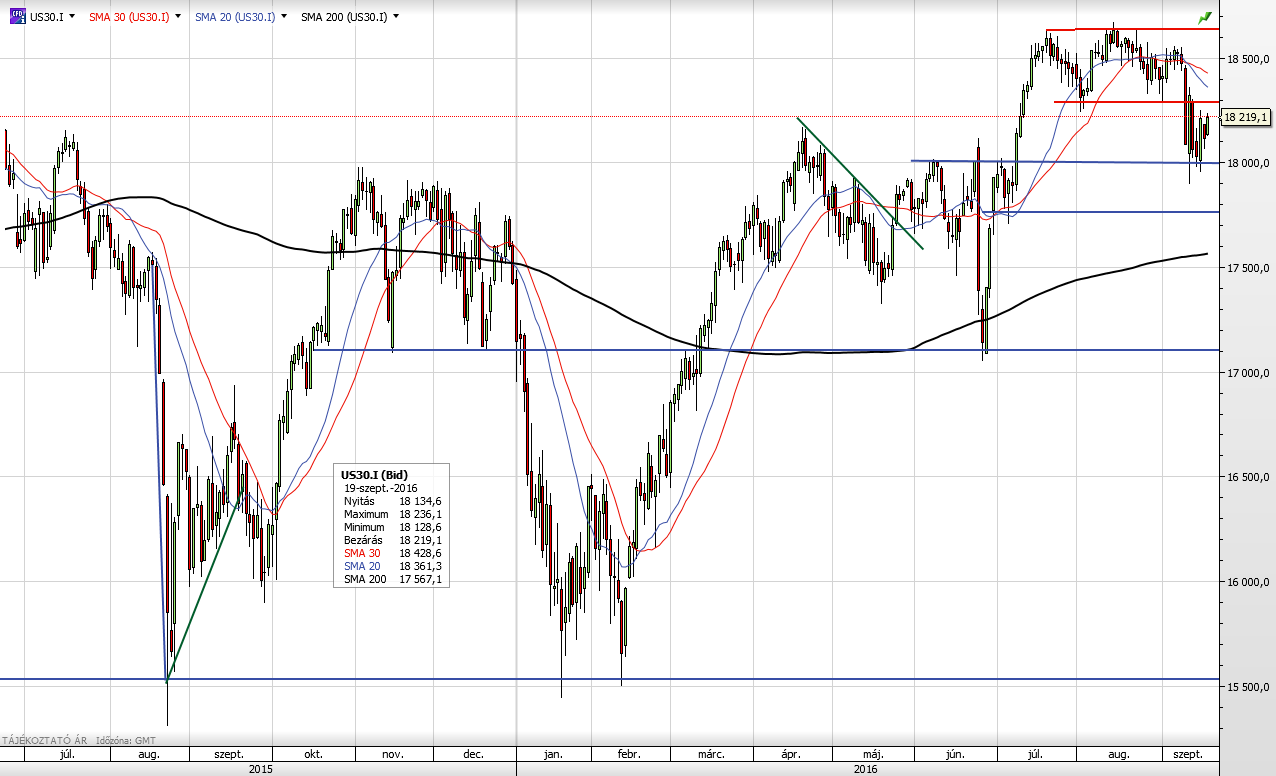Click the Bezárás 18 219,1 row in tooltip

tap(392, 540)
